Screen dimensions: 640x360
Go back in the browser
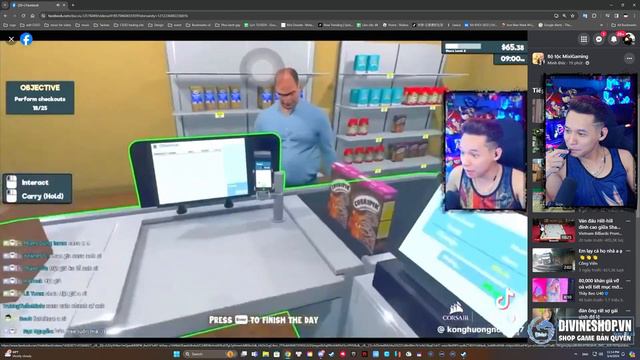5,16
